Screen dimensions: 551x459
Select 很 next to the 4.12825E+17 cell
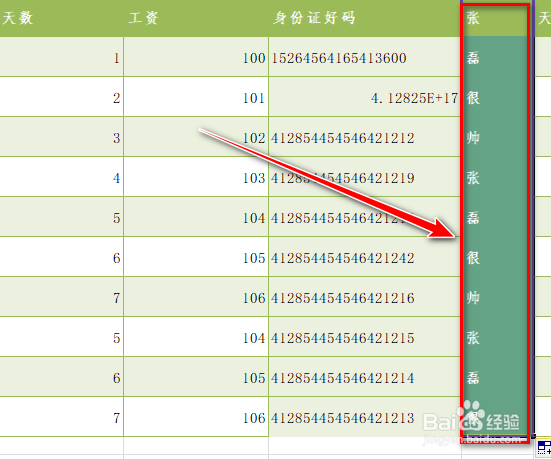tap(498, 97)
